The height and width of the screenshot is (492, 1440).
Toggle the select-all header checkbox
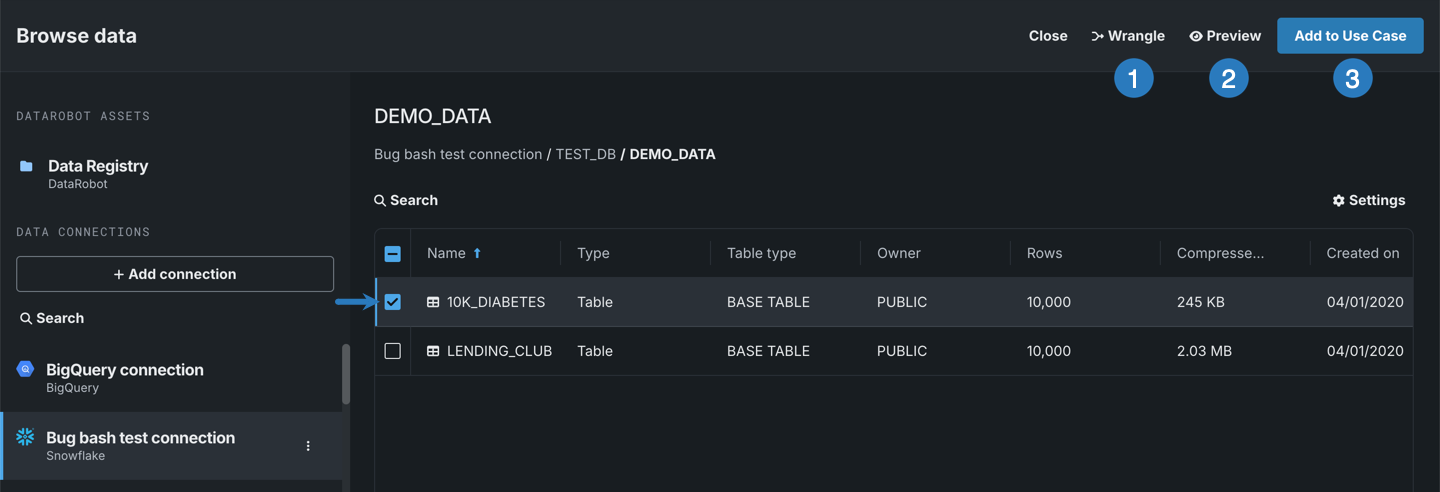coord(393,254)
